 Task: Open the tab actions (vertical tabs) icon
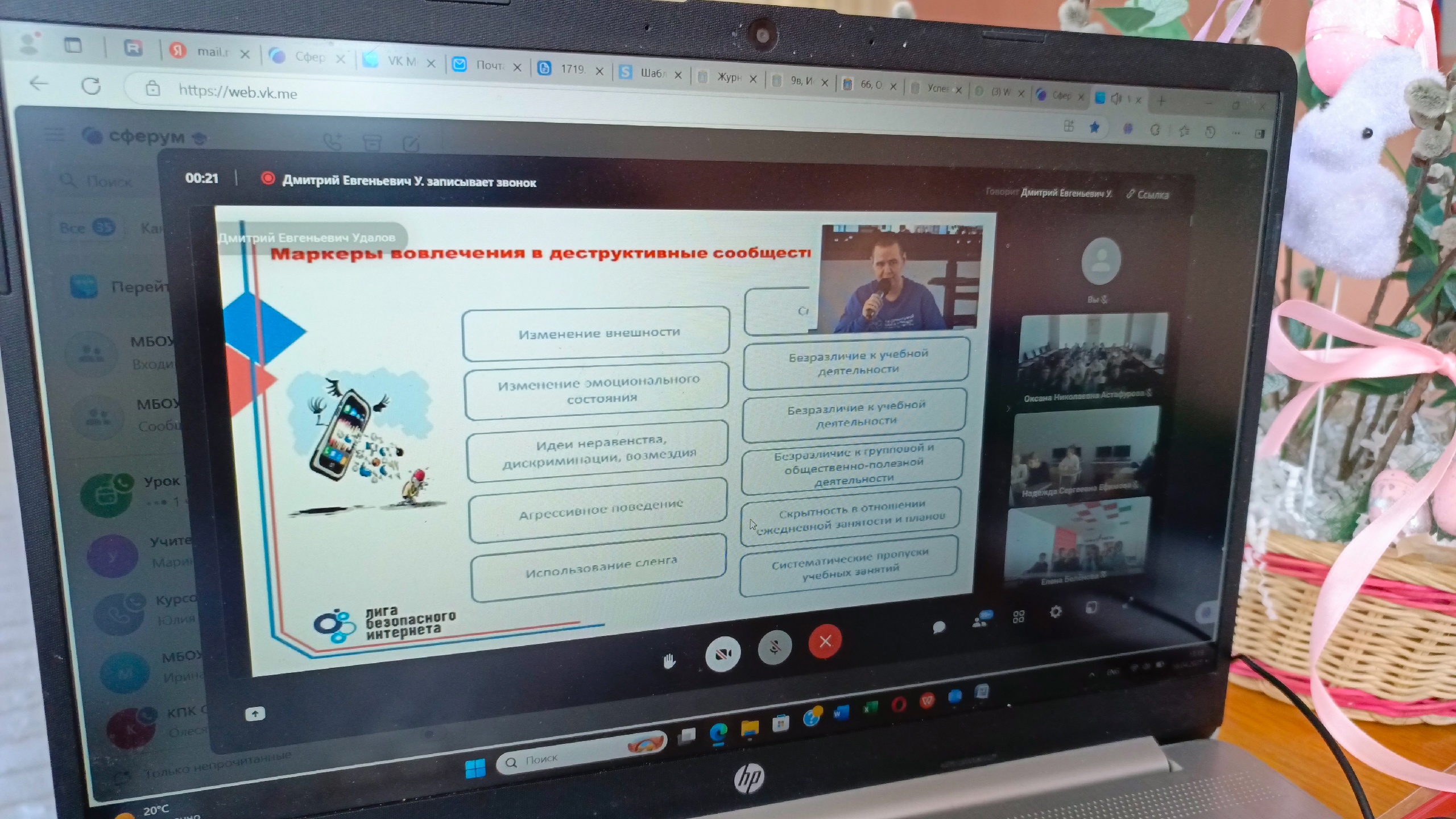coord(72,45)
